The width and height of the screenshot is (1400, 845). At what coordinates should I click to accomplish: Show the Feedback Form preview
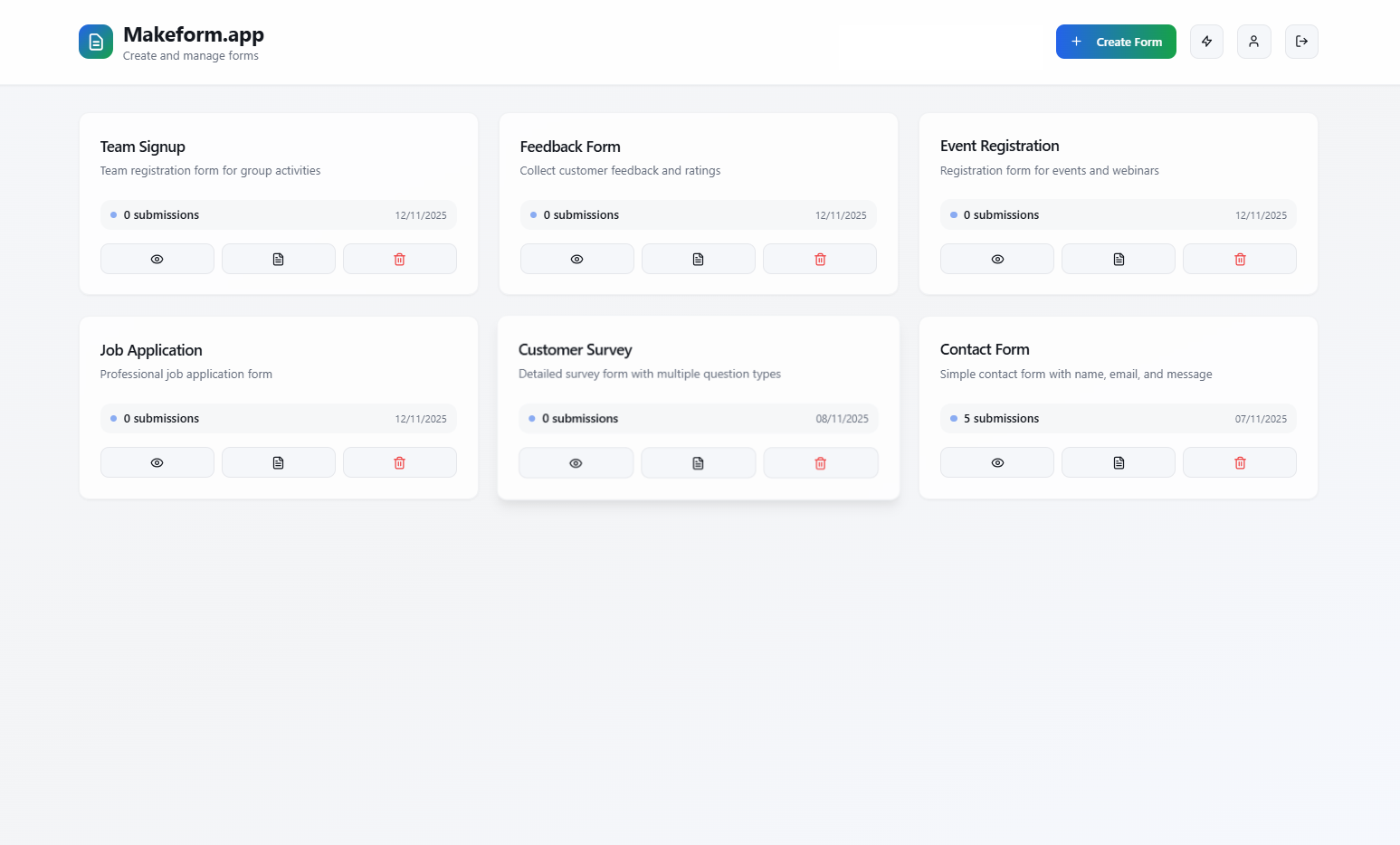point(576,258)
